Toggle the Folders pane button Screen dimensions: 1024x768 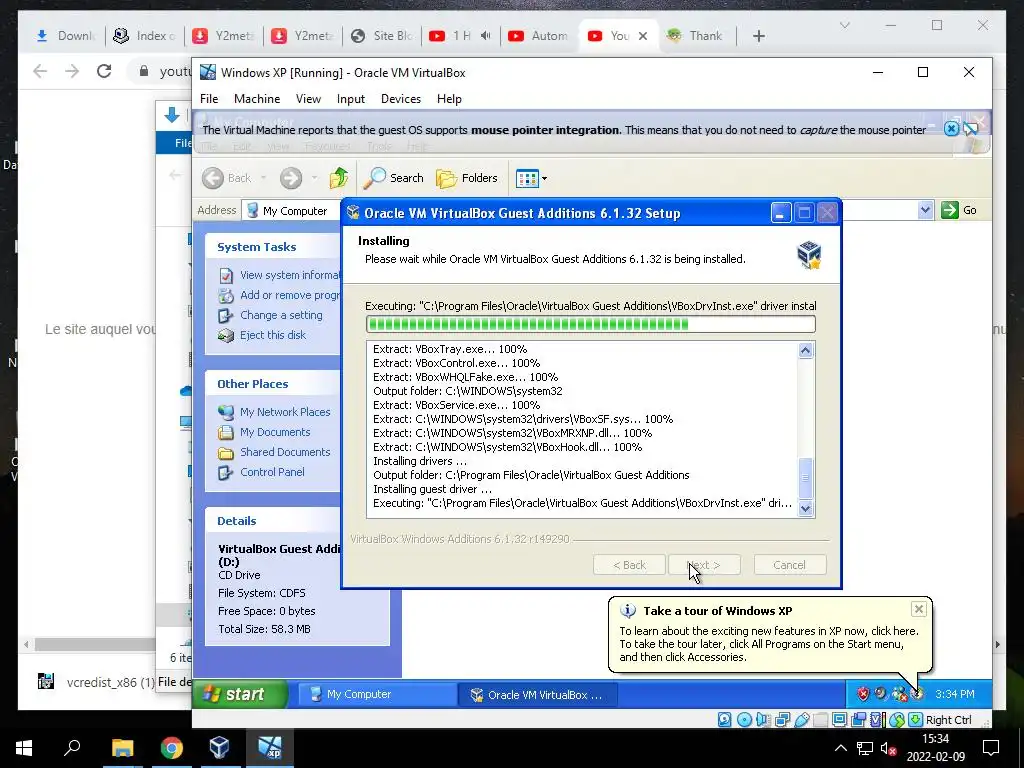point(467,178)
